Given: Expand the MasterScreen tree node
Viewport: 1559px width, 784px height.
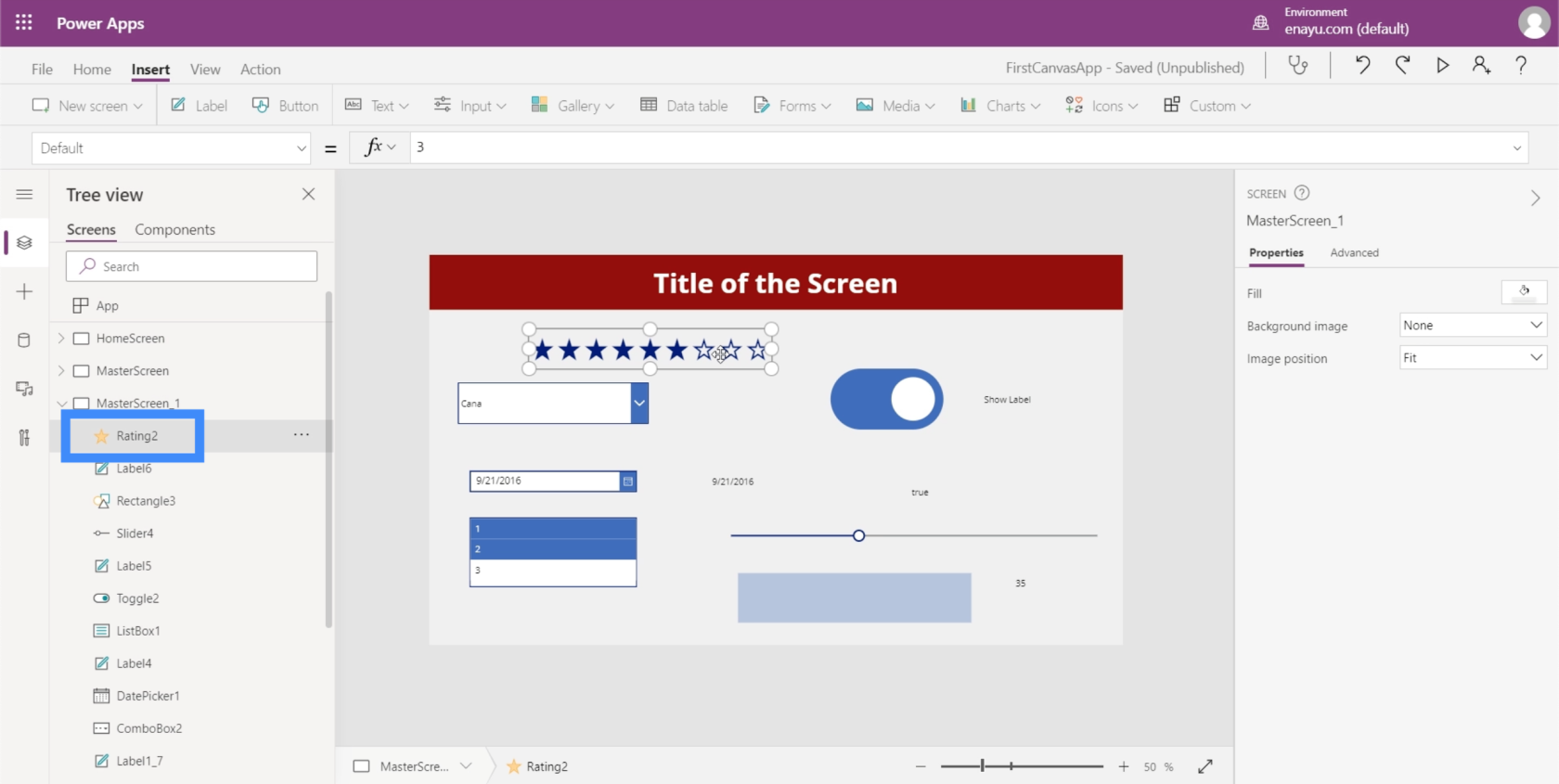Looking at the screenshot, I should [x=61, y=371].
